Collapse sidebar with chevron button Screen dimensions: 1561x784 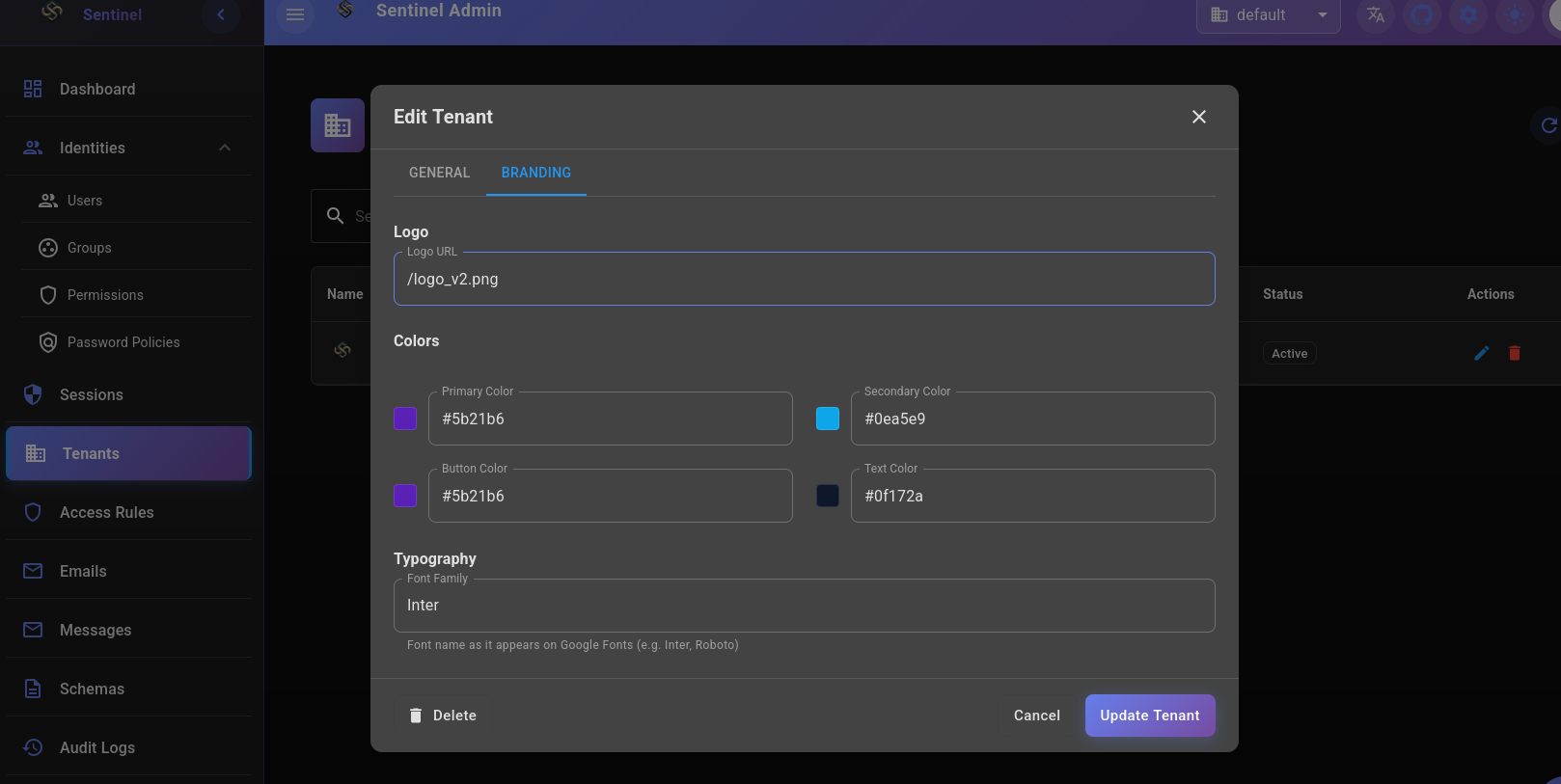[221, 14]
